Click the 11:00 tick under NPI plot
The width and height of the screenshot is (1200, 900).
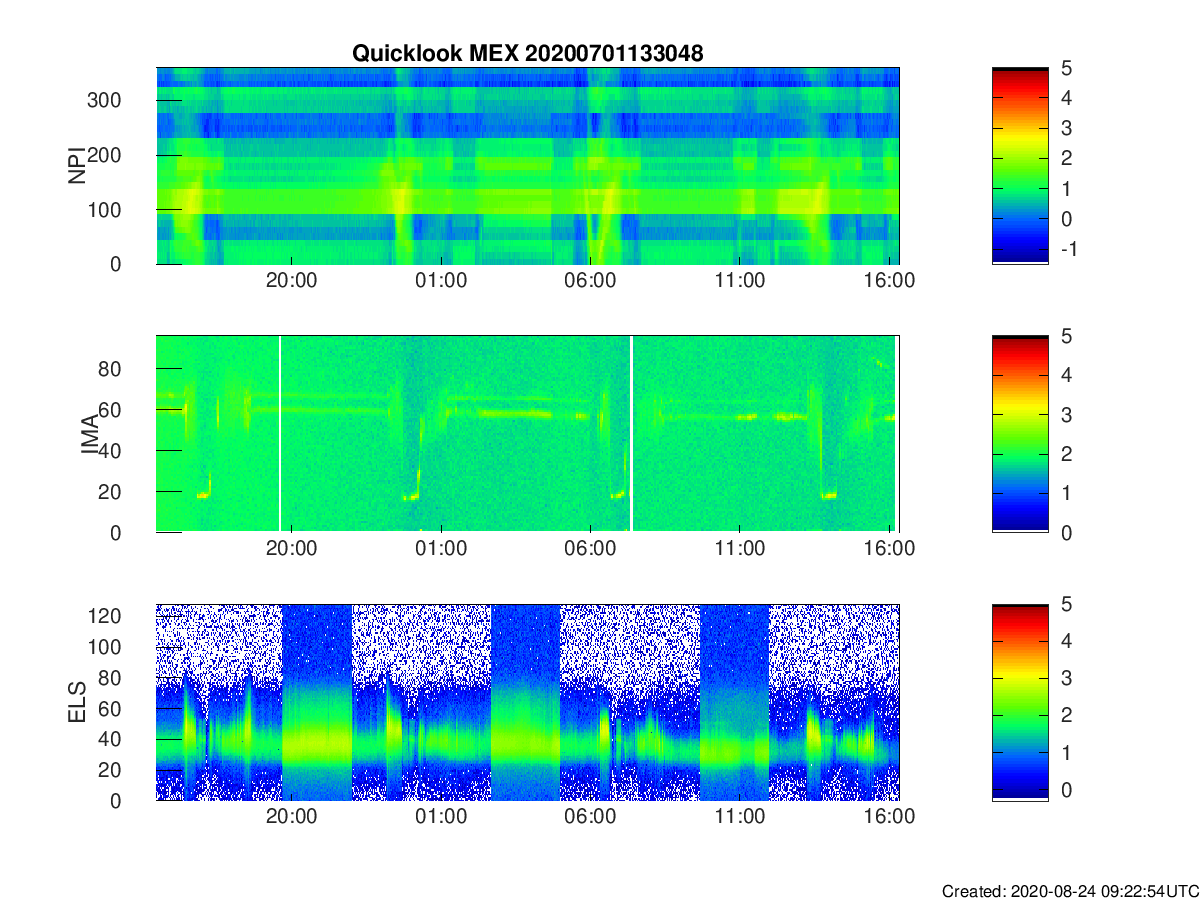[x=739, y=281]
